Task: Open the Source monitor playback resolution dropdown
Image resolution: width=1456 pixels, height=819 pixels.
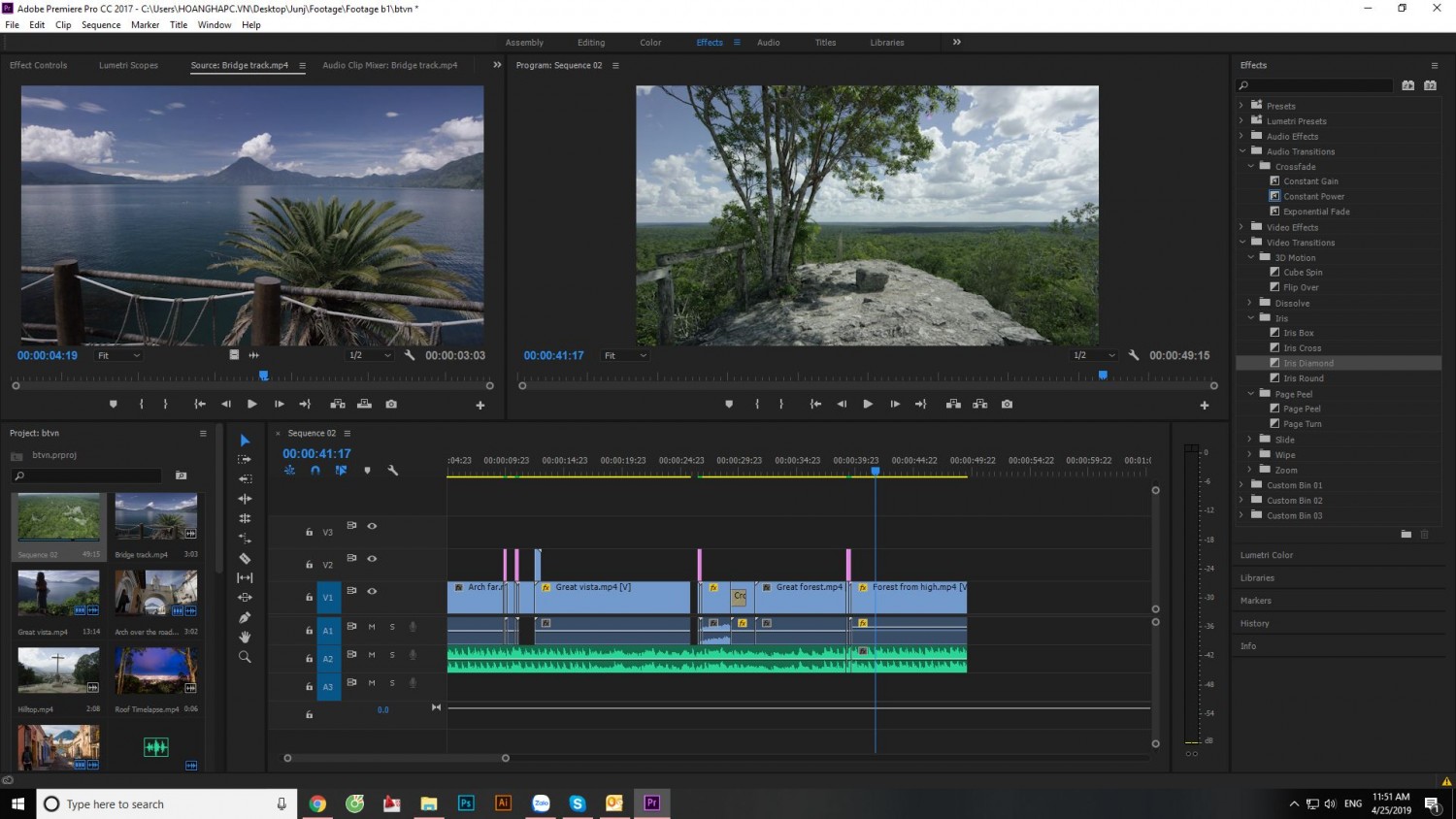Action: click(x=370, y=356)
